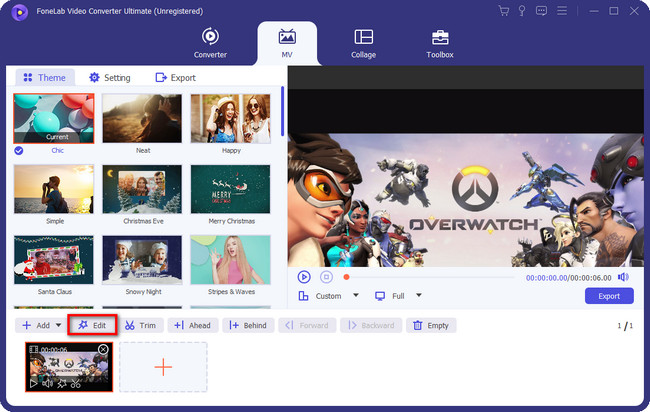Screen dimensions: 650x412
Task: Expand the Add dropdown arrow
Action: coord(58,325)
